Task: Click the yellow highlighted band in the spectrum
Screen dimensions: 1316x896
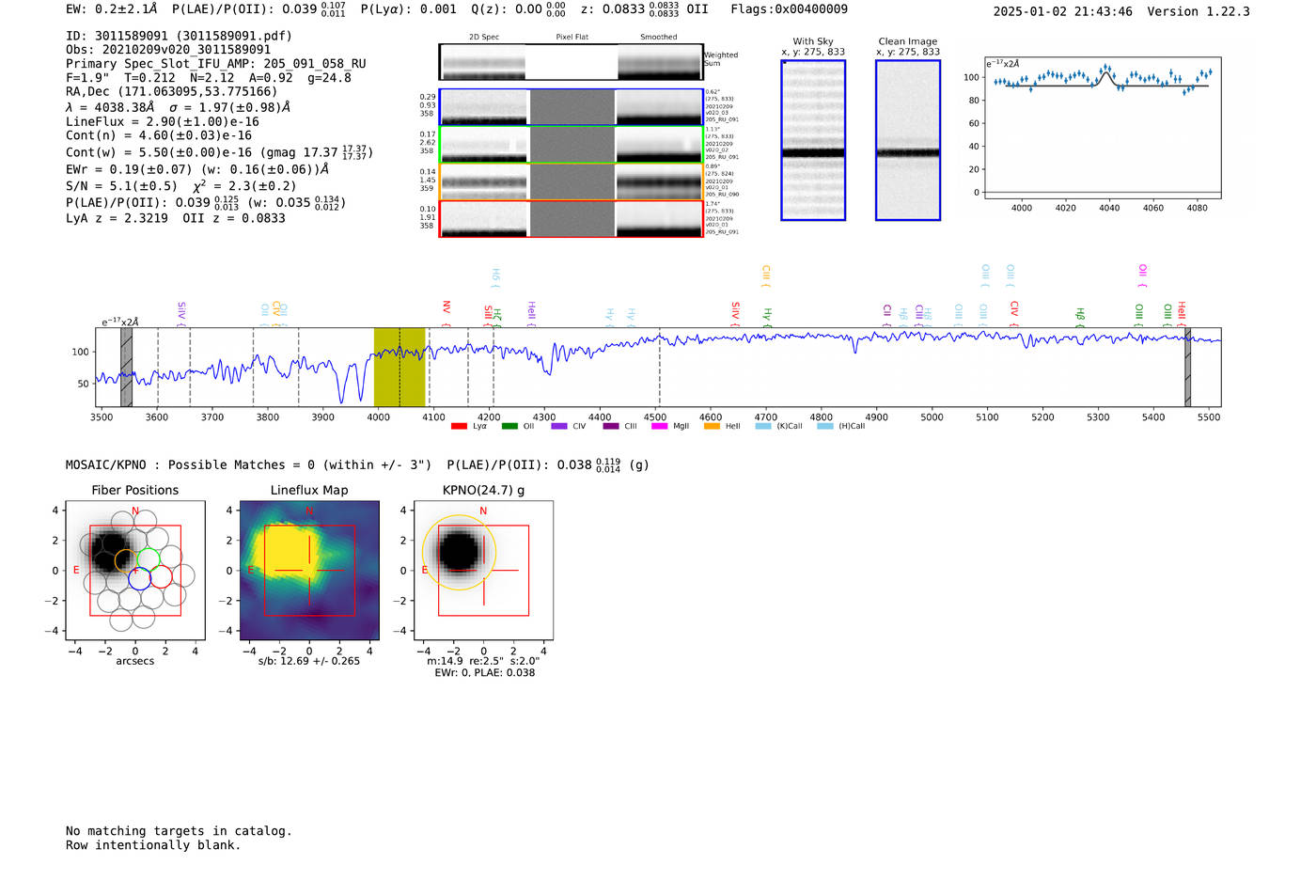Action: [399, 368]
